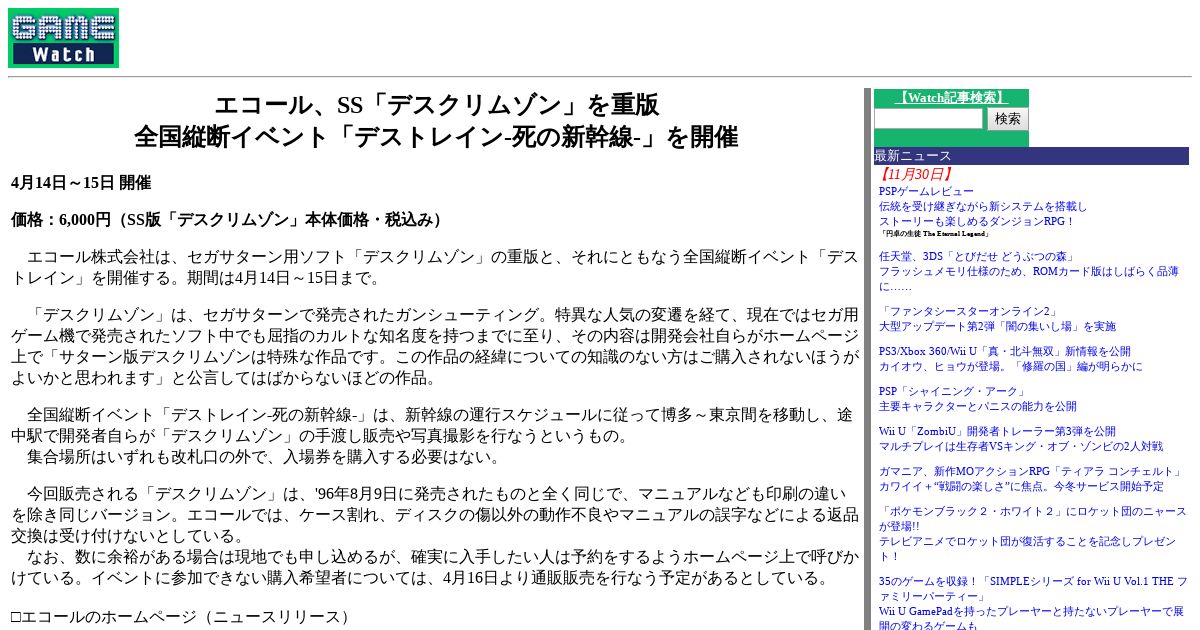Image resolution: width=1200 pixels, height=630 pixels.
Task: Click the article headline エコール、SS「デスクリムゾン」を重版
Action: tap(436, 105)
